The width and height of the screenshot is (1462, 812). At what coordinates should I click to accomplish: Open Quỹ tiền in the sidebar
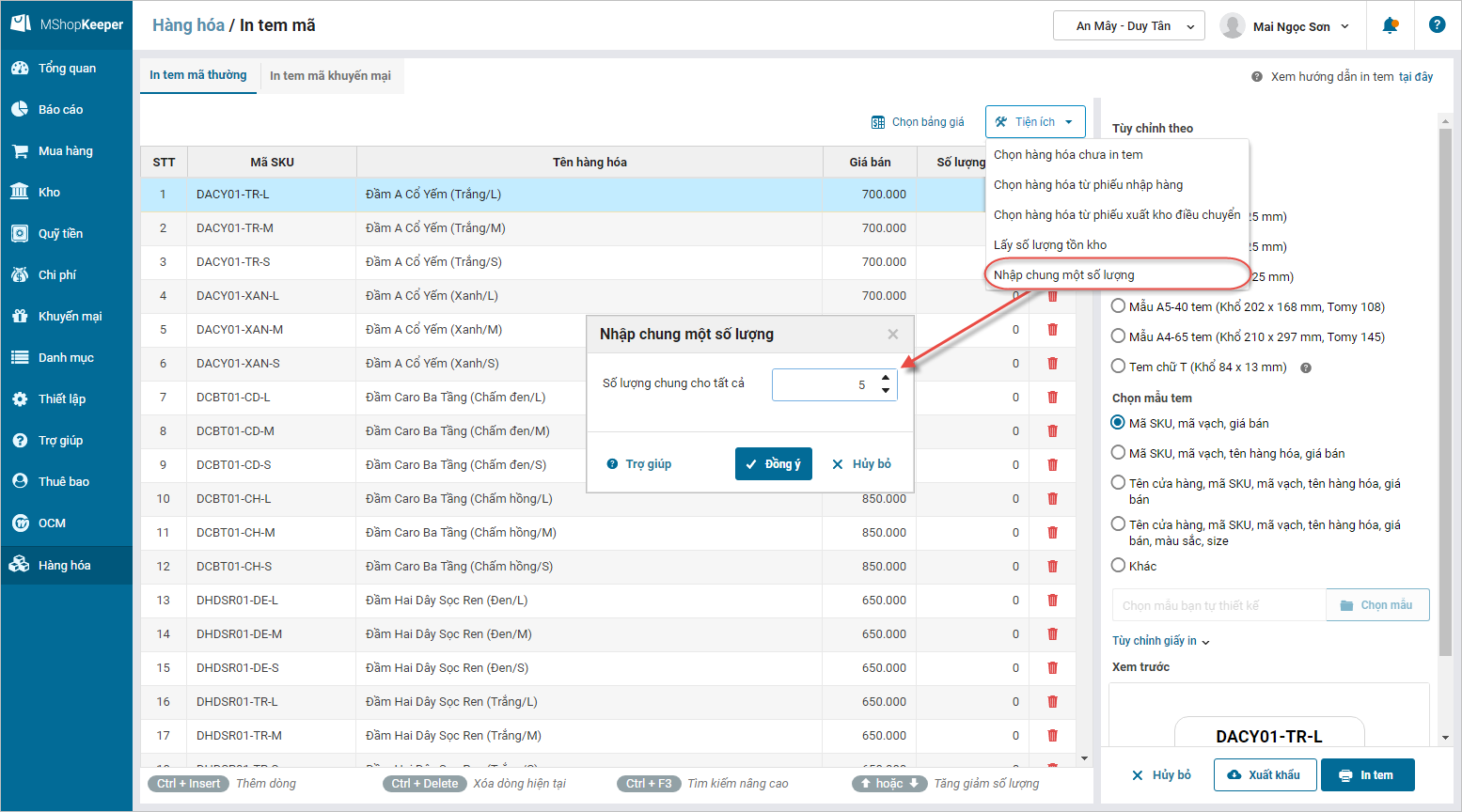pyautogui.click(x=60, y=233)
